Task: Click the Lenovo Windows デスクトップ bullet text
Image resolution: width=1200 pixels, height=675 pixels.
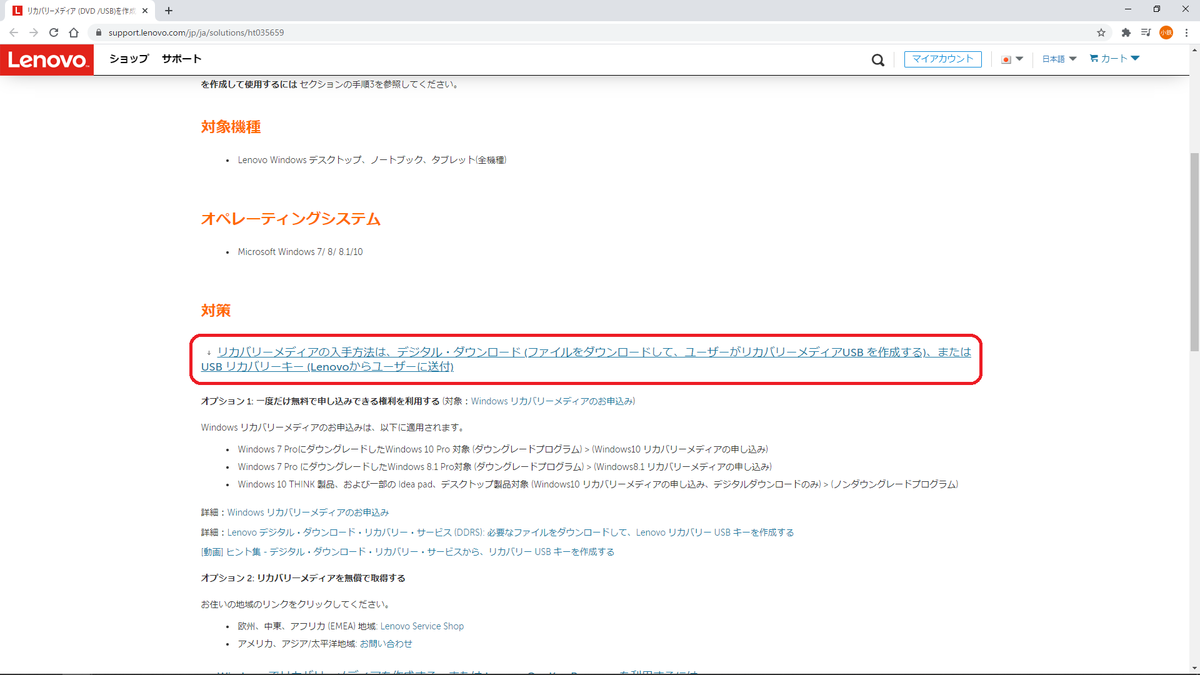Action: (x=372, y=160)
